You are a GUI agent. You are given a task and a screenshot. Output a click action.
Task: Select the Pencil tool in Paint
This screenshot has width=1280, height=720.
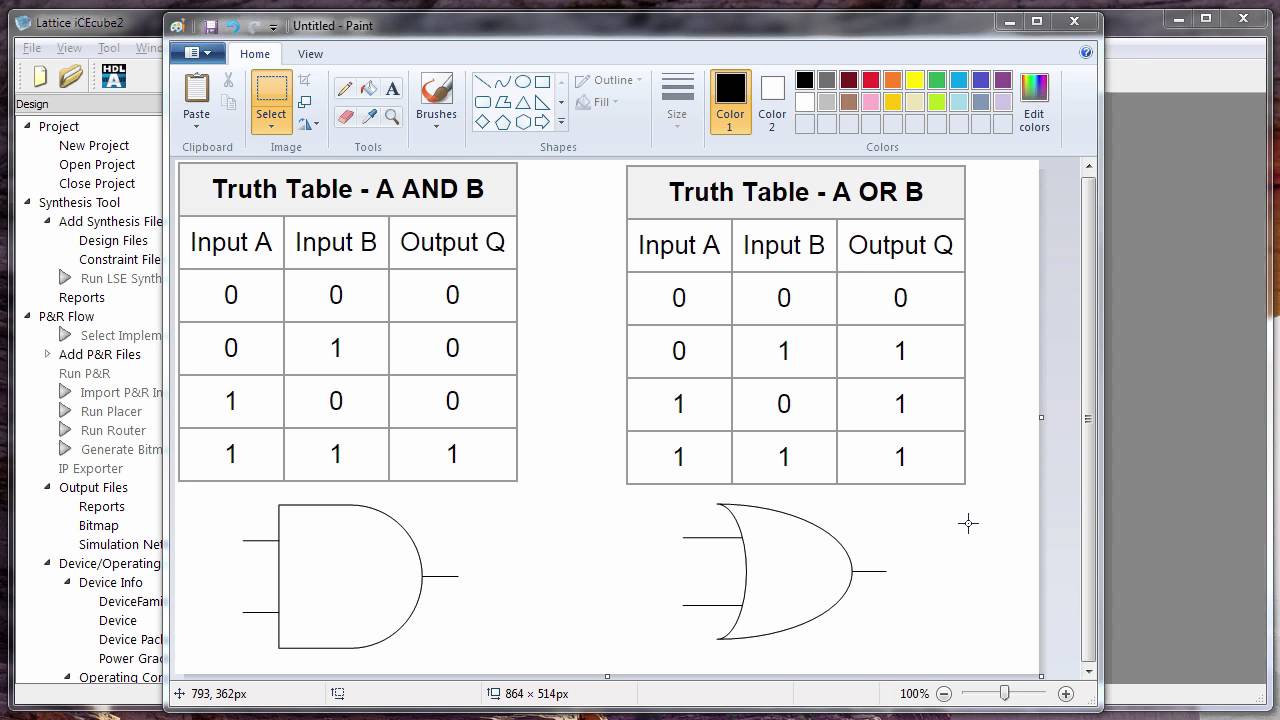(x=345, y=88)
